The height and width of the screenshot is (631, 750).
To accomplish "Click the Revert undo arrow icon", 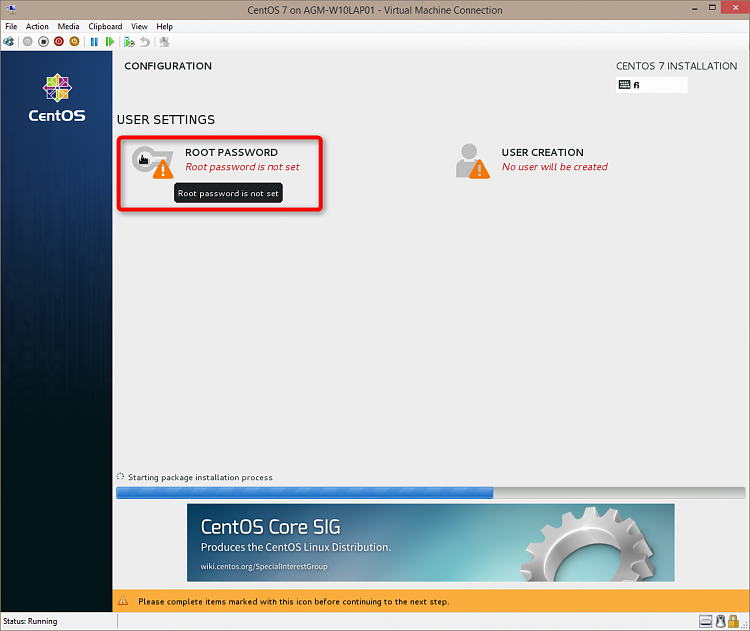I will point(145,42).
